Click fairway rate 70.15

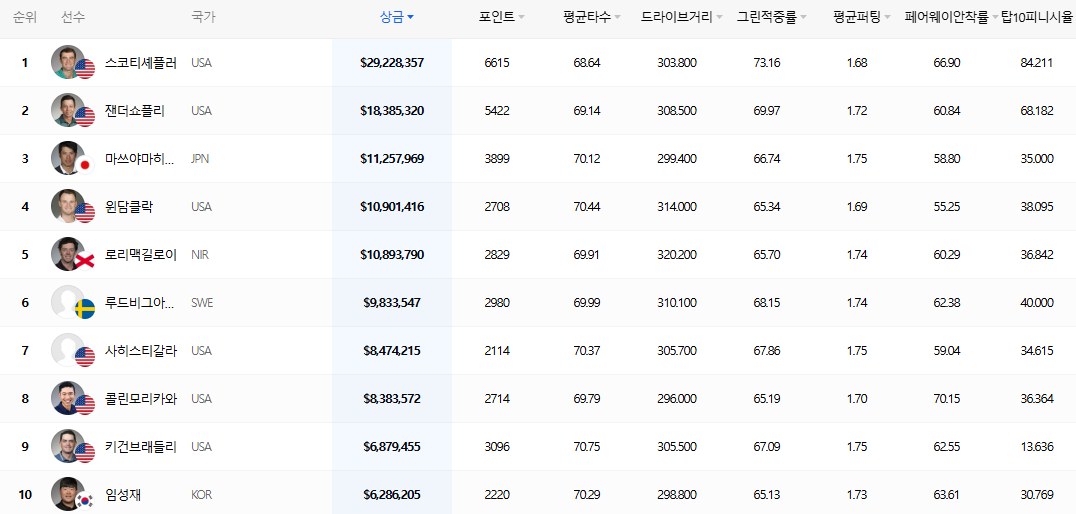(x=947, y=399)
